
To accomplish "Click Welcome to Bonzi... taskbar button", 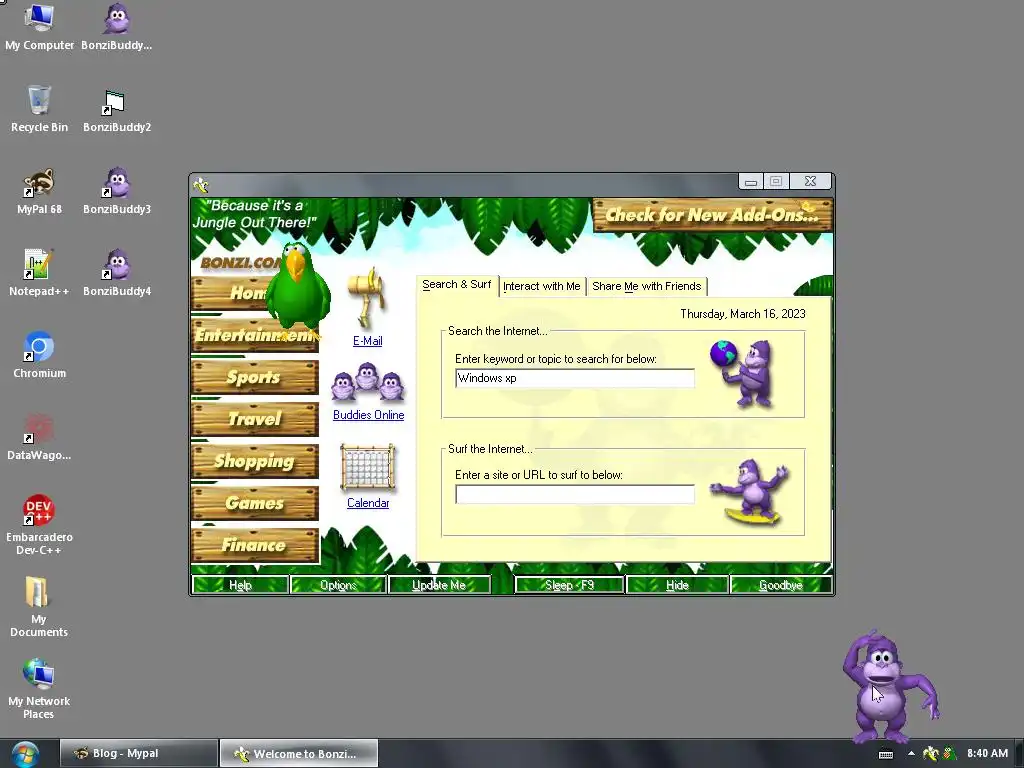I will (x=298, y=754).
